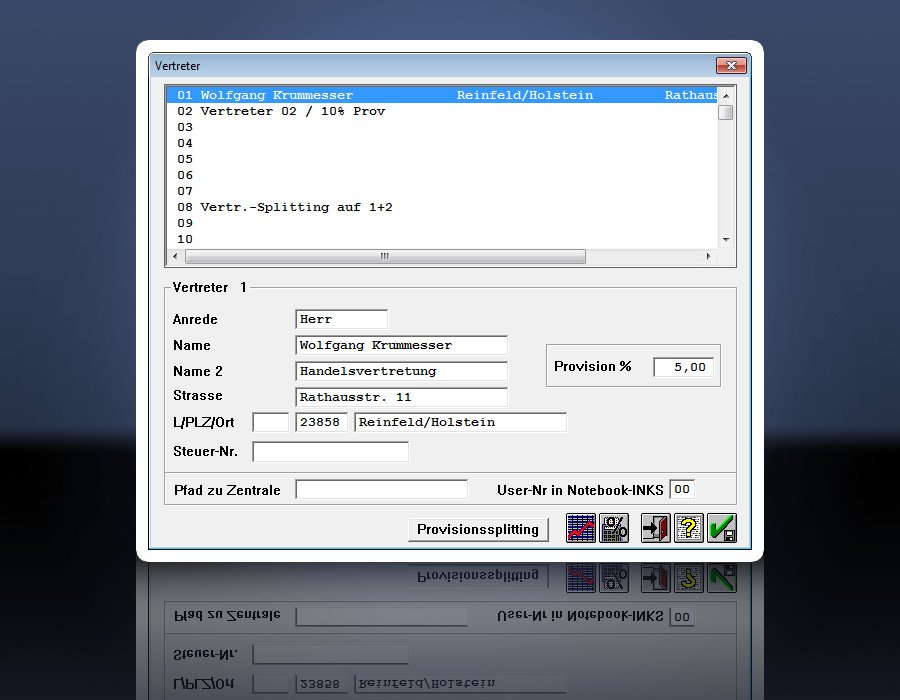Save with green checkmark icon
Screen dimensions: 900x700
point(722,528)
